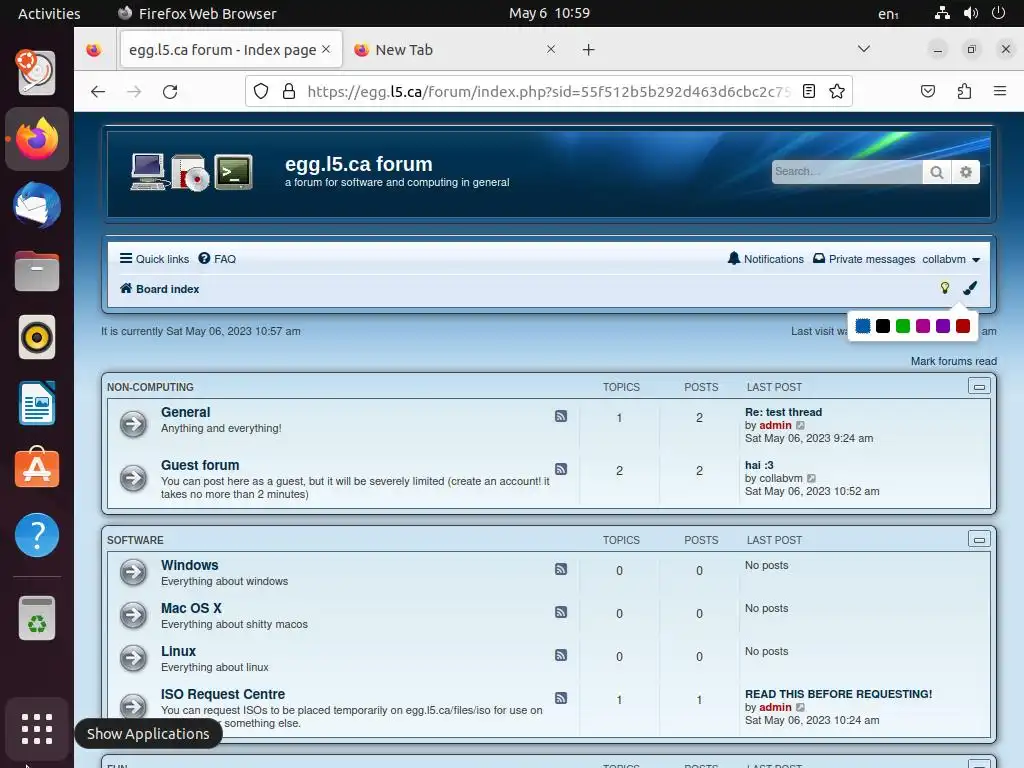
Task: Click the search magnifier button in forum header
Action: pos(936,172)
